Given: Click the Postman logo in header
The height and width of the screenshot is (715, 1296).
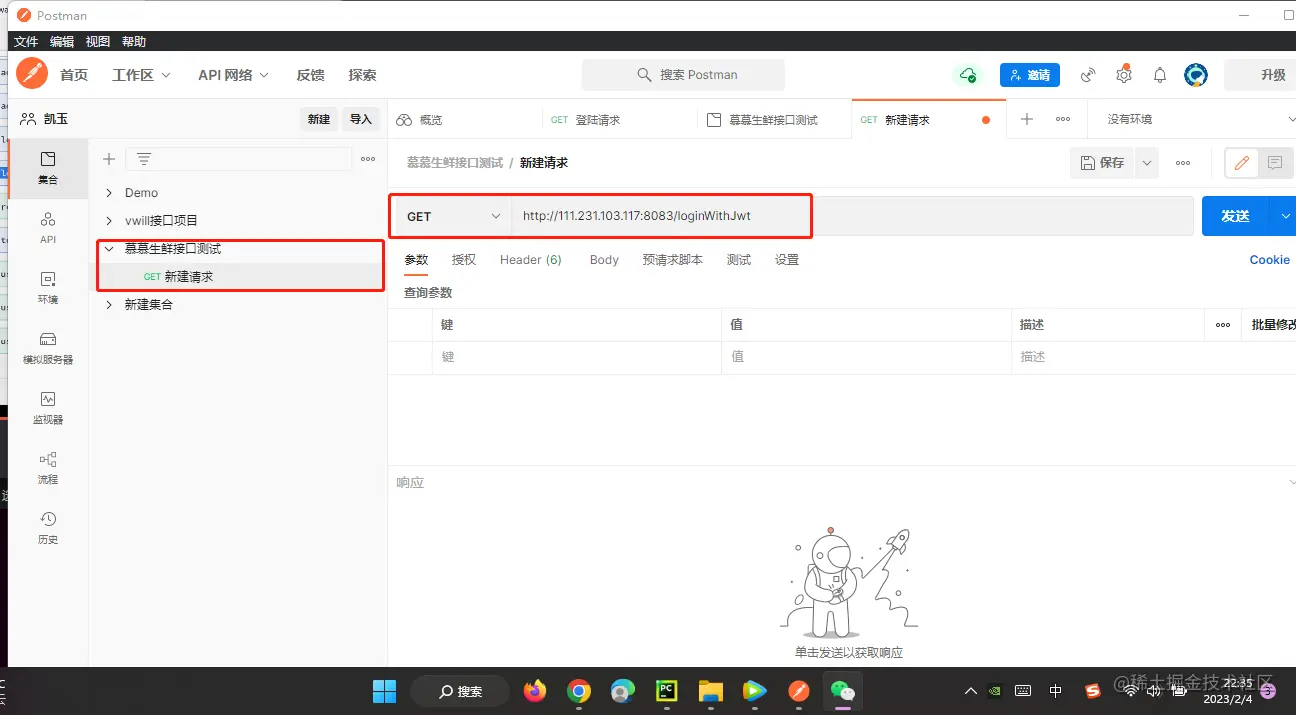Looking at the screenshot, I should 32,74.
